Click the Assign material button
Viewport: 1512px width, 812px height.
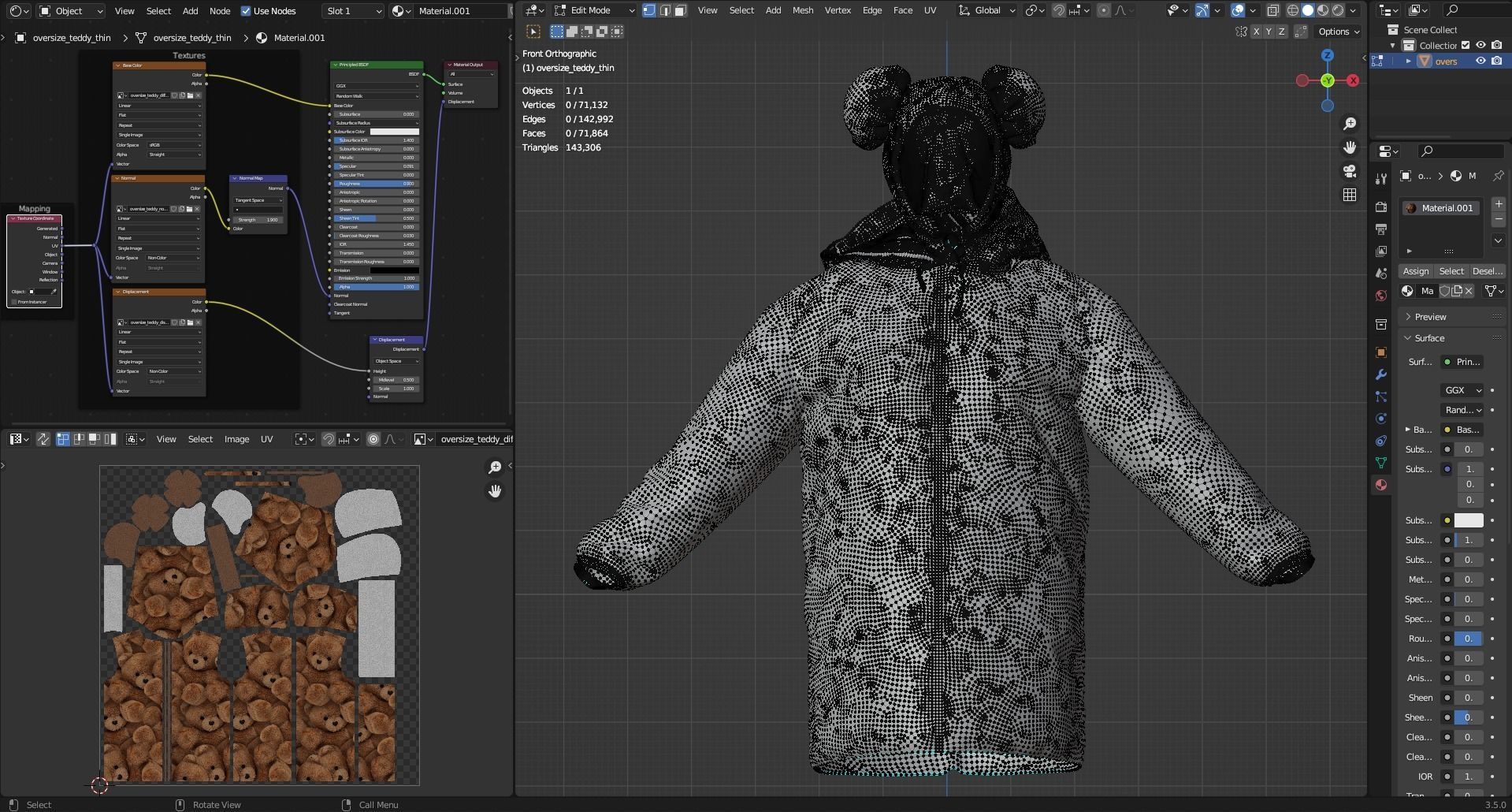(1415, 271)
